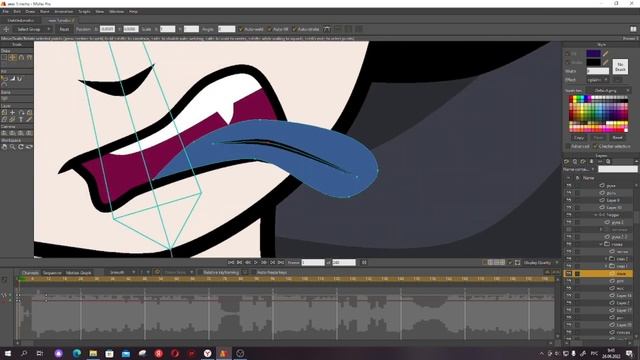Open the Draw menu
Viewport: 640px width, 360px height.
point(30,12)
